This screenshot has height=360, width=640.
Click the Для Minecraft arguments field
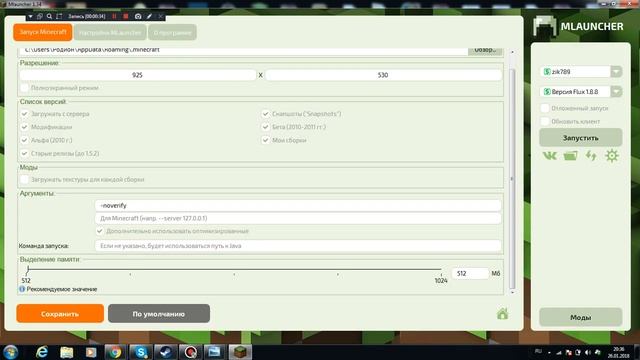click(298, 218)
